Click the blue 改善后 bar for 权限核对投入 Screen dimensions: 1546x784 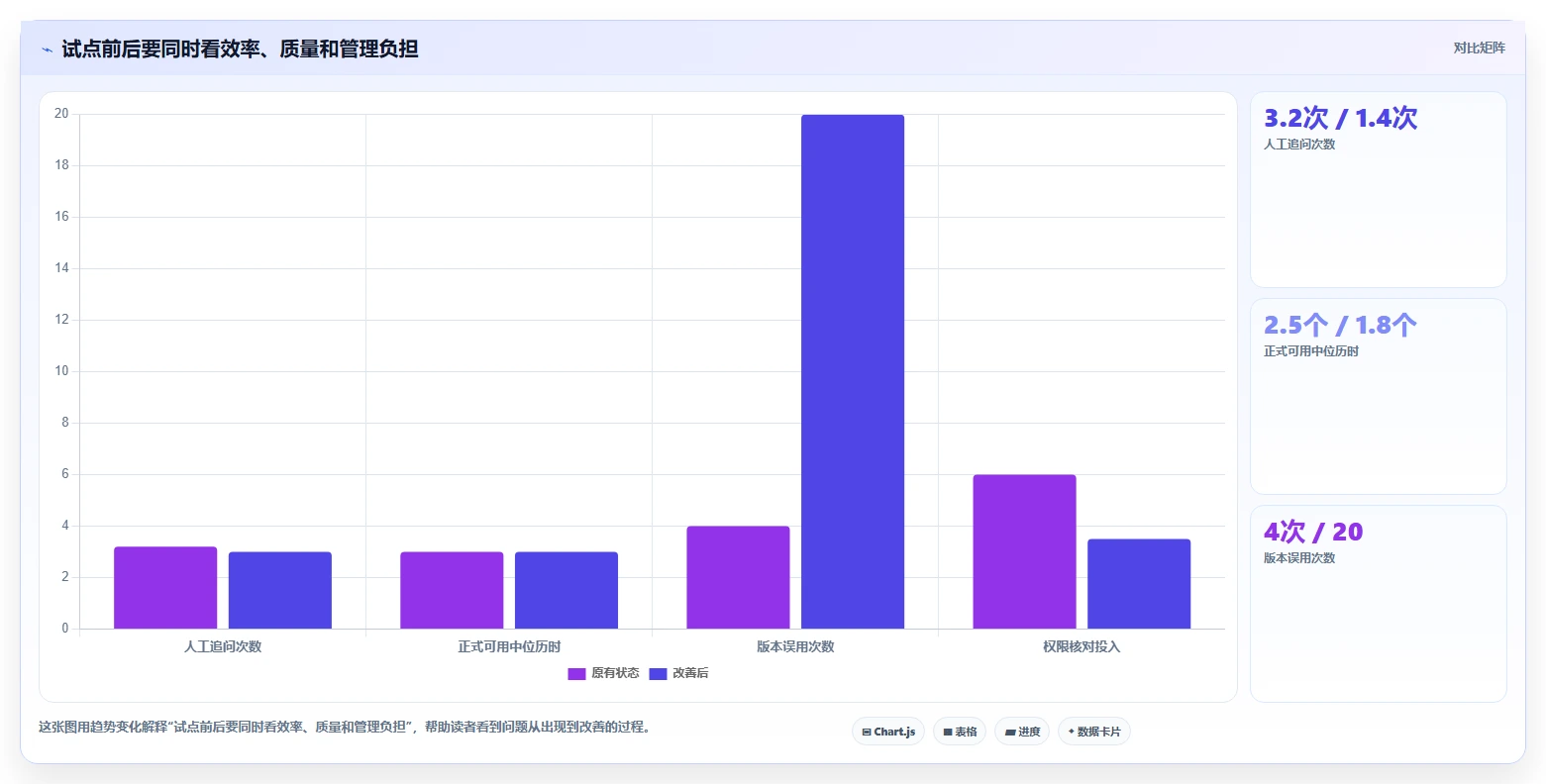point(1139,584)
